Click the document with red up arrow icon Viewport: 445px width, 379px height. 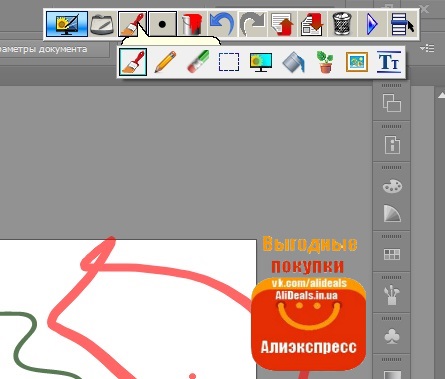pyautogui.click(x=282, y=24)
